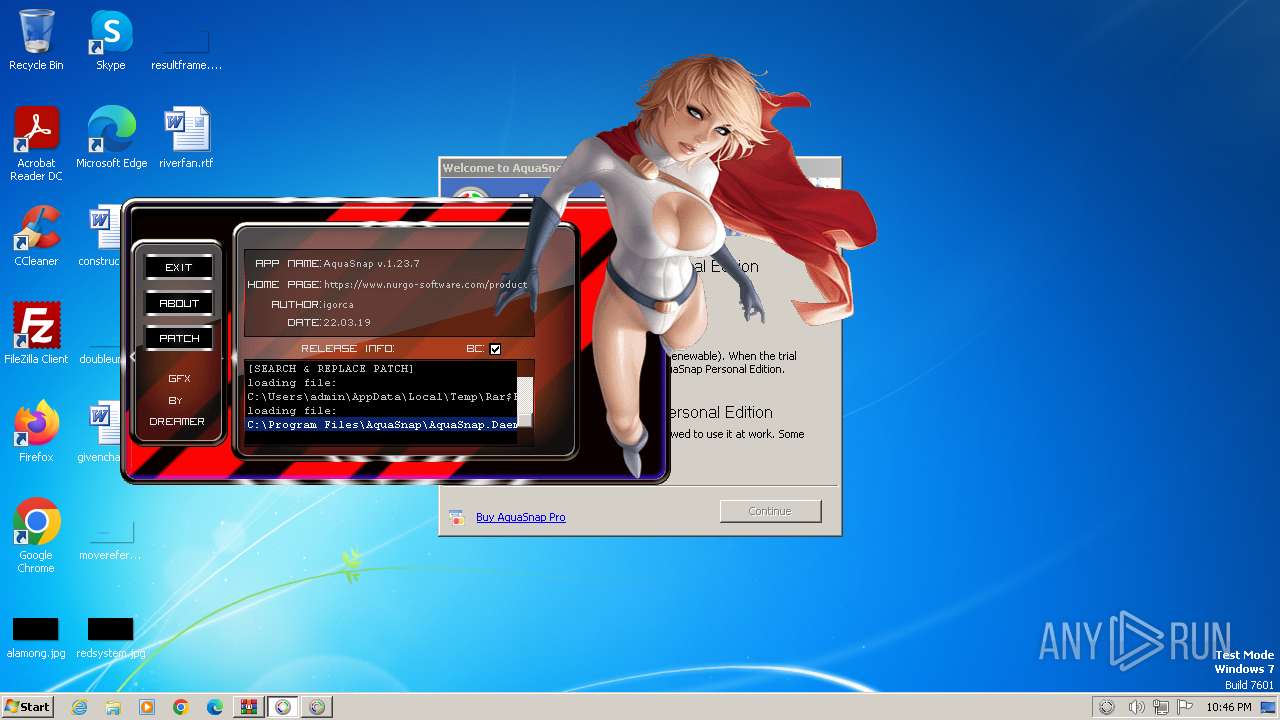
Task: Toggle the BC checkbox
Action: 495,349
